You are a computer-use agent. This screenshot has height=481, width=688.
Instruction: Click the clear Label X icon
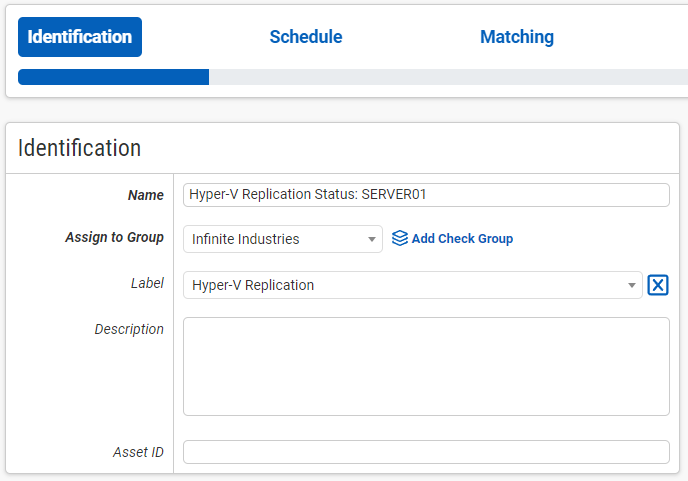pos(657,285)
